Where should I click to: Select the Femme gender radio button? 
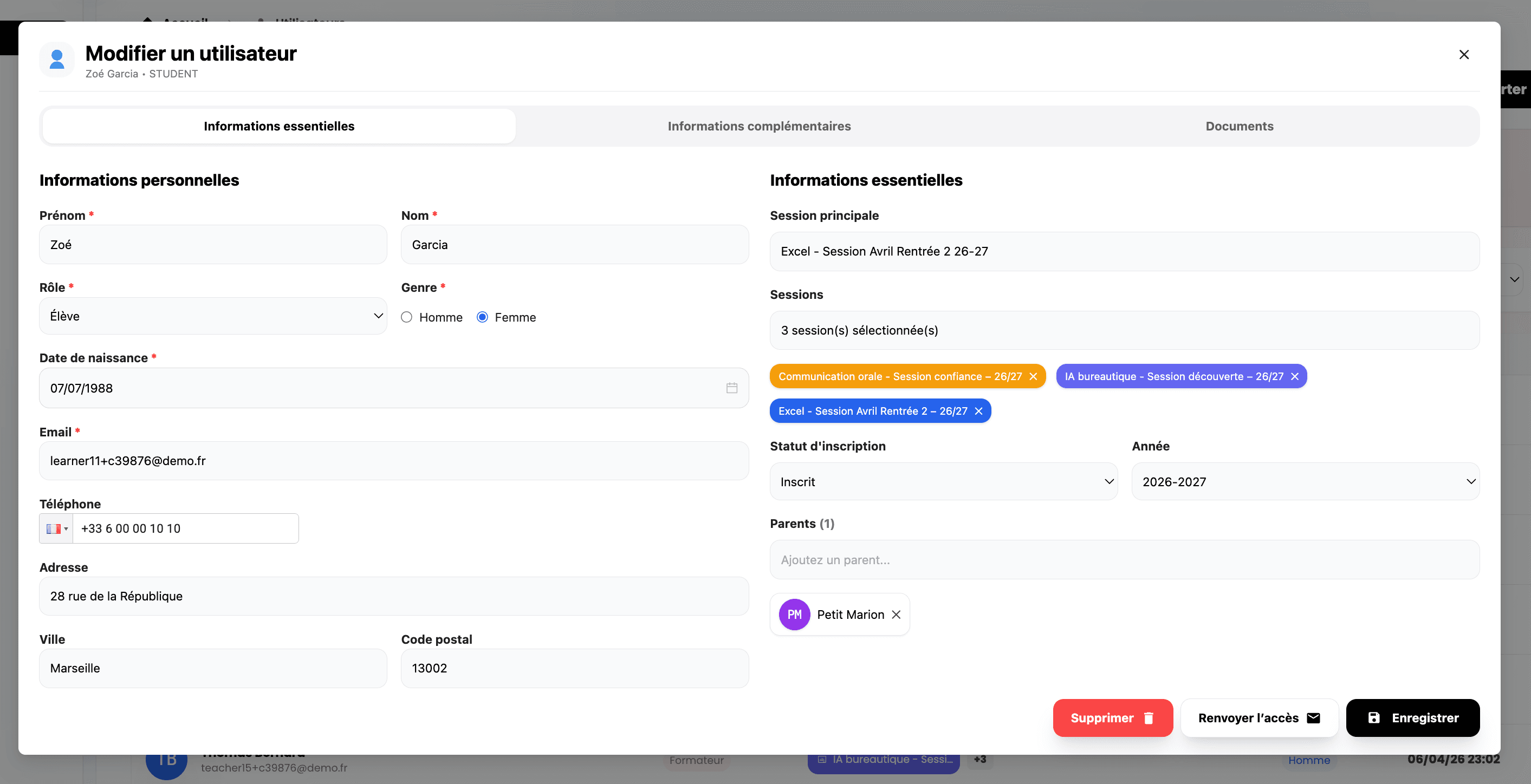(x=482, y=317)
